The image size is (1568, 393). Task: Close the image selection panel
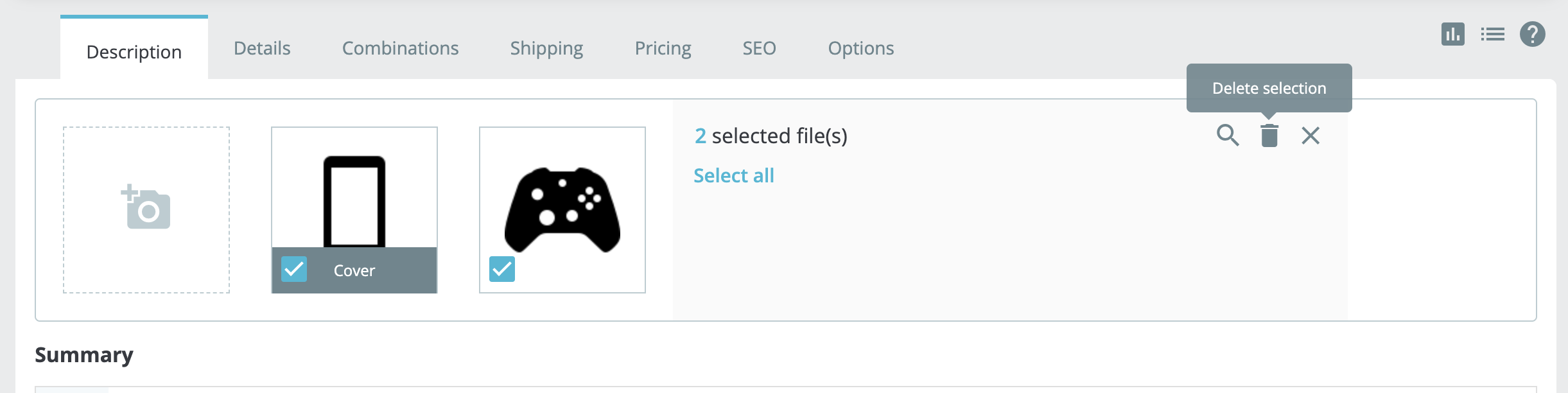(1310, 135)
